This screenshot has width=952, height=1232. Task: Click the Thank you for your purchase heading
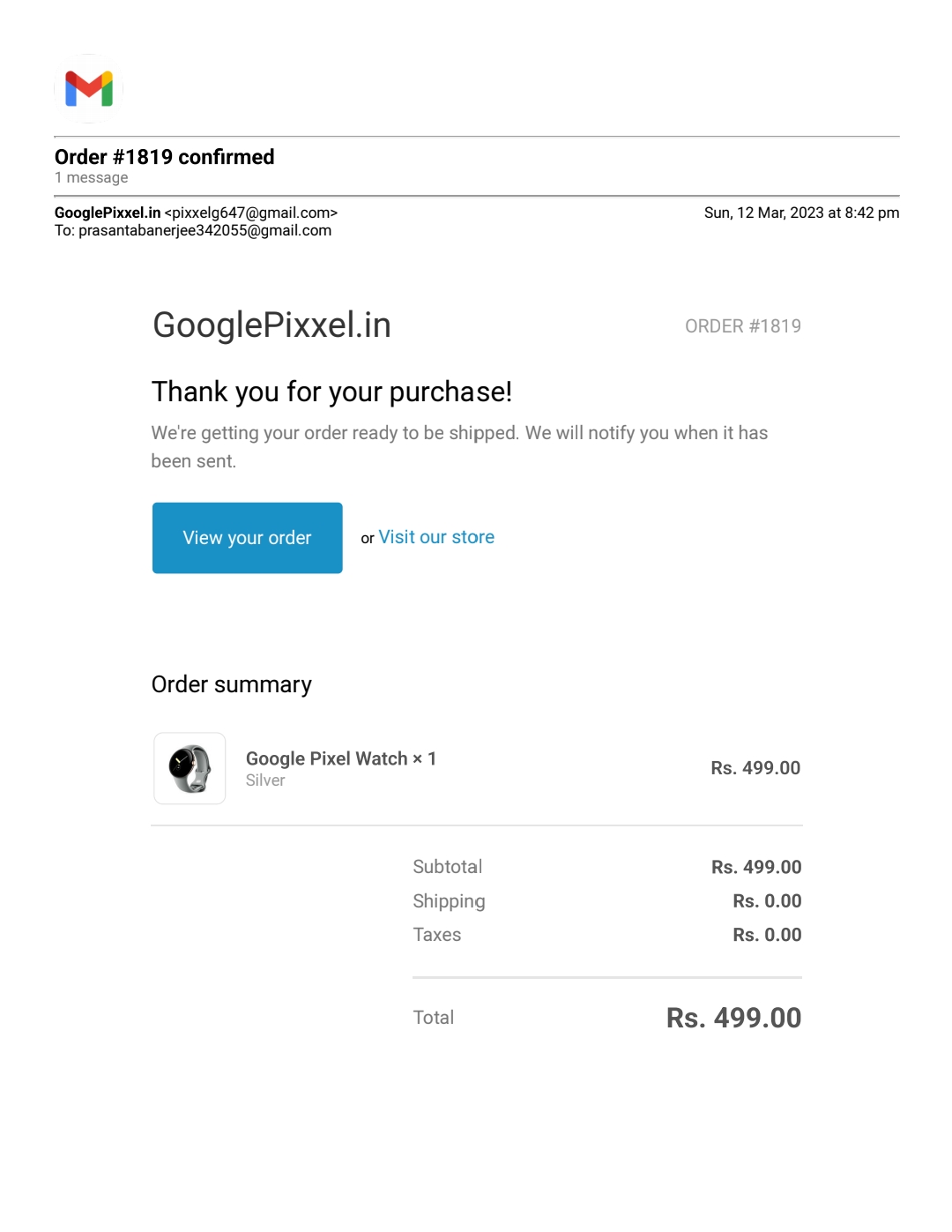pos(331,392)
